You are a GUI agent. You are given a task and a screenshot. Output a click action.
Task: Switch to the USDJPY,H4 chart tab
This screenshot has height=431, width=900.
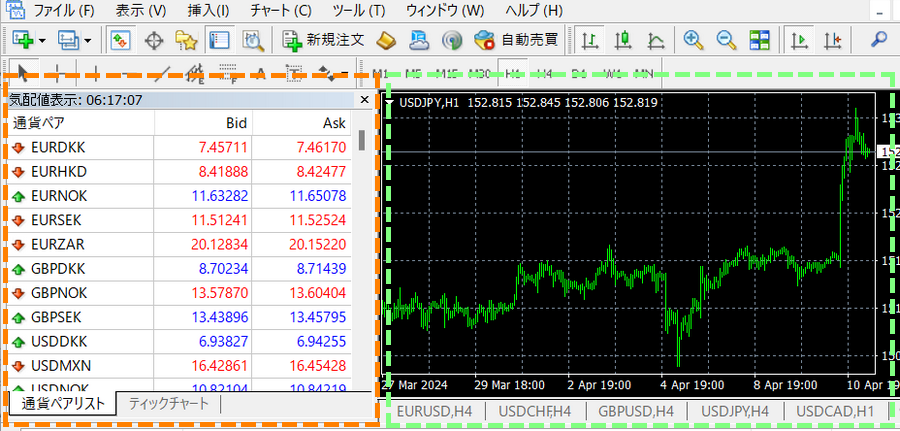pos(735,411)
